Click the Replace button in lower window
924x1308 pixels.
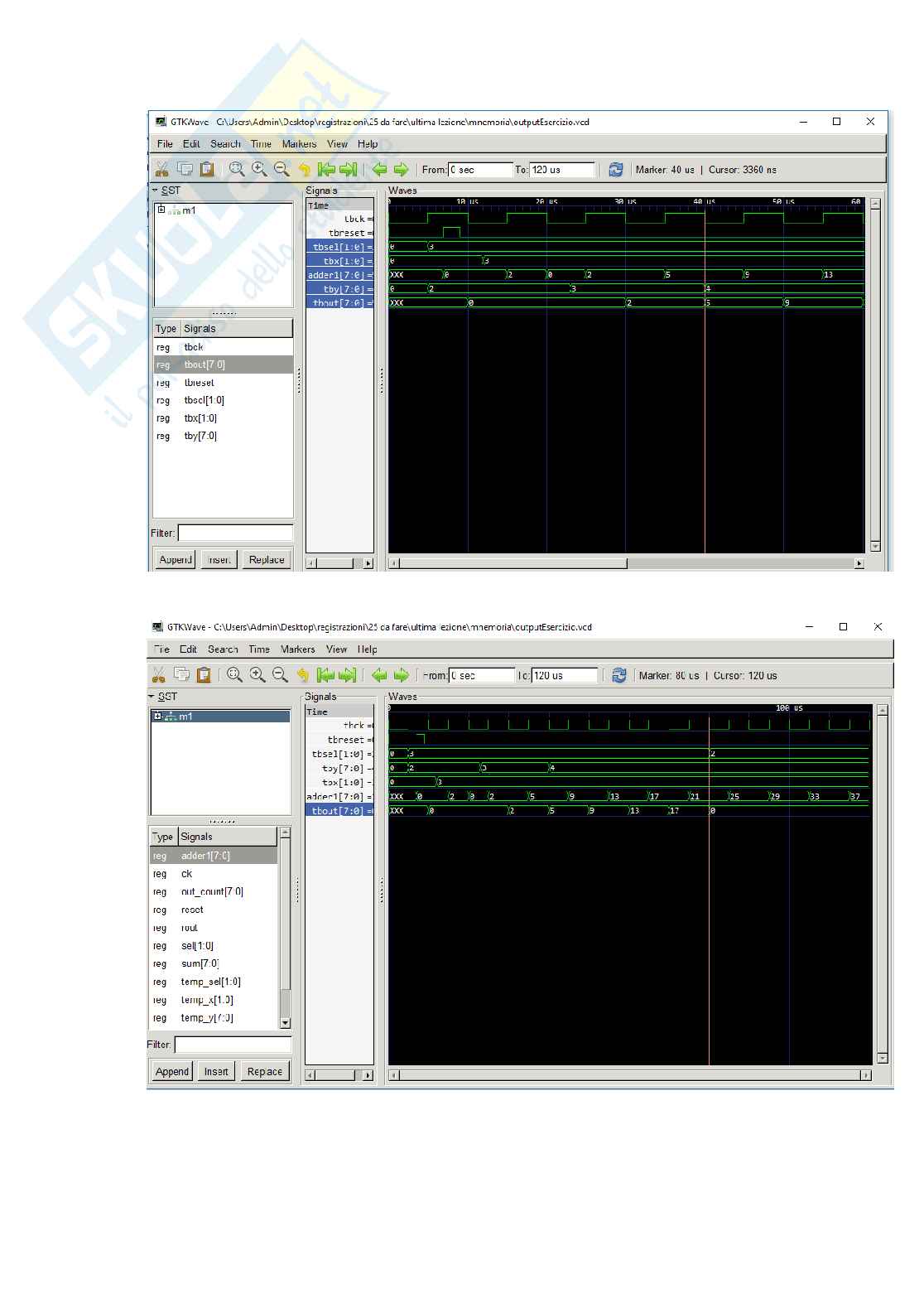(265, 1071)
